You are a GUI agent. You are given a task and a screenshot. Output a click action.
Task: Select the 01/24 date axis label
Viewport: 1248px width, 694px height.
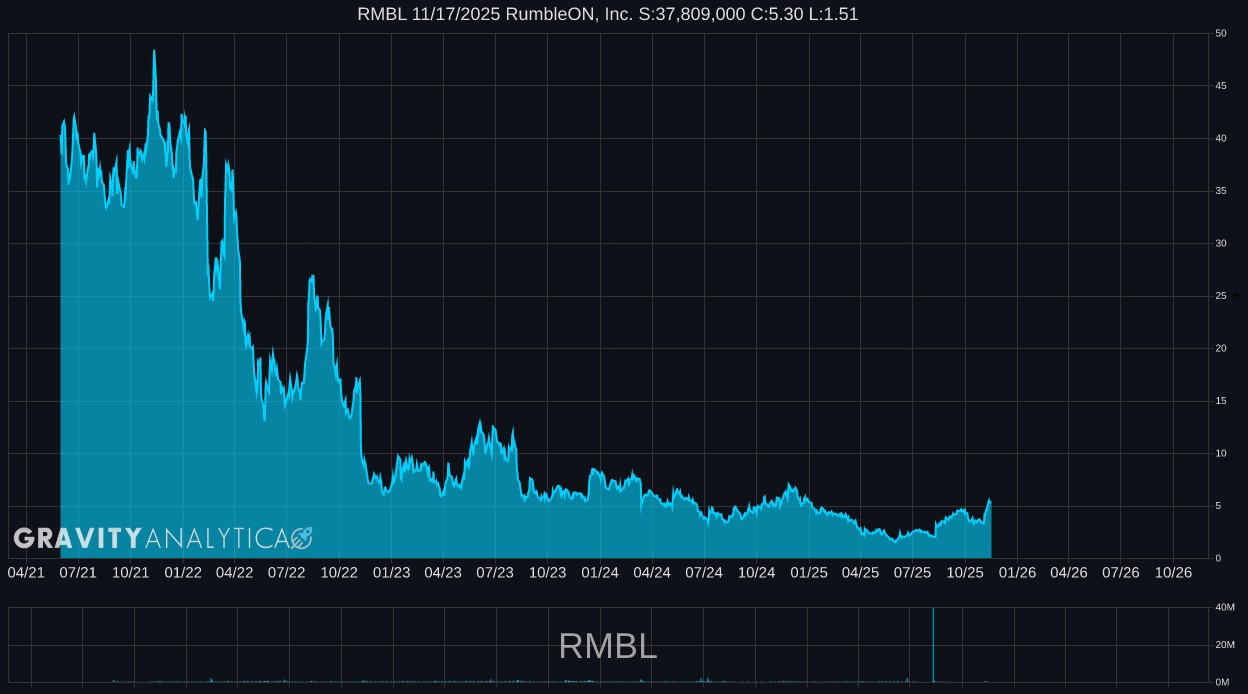click(x=599, y=572)
